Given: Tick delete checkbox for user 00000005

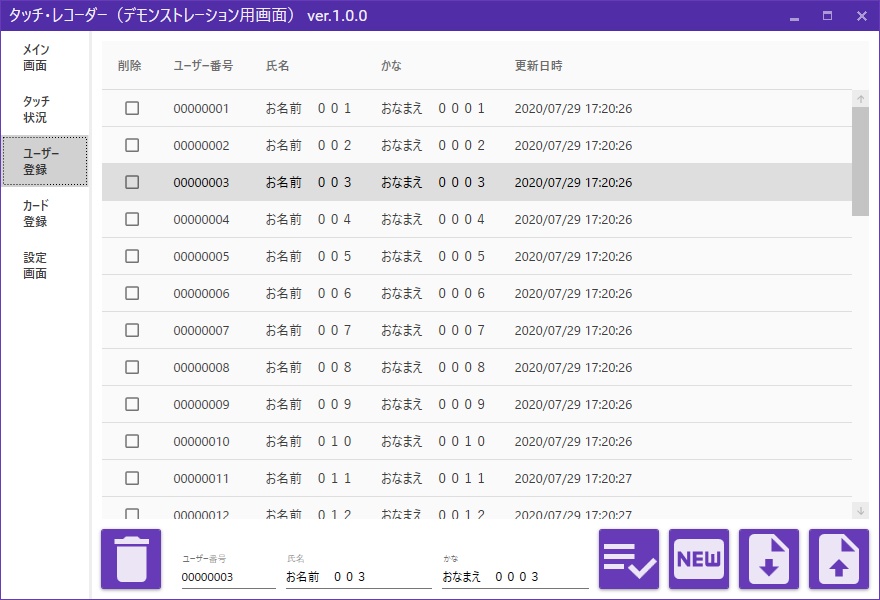Looking at the screenshot, I should pos(132,256).
